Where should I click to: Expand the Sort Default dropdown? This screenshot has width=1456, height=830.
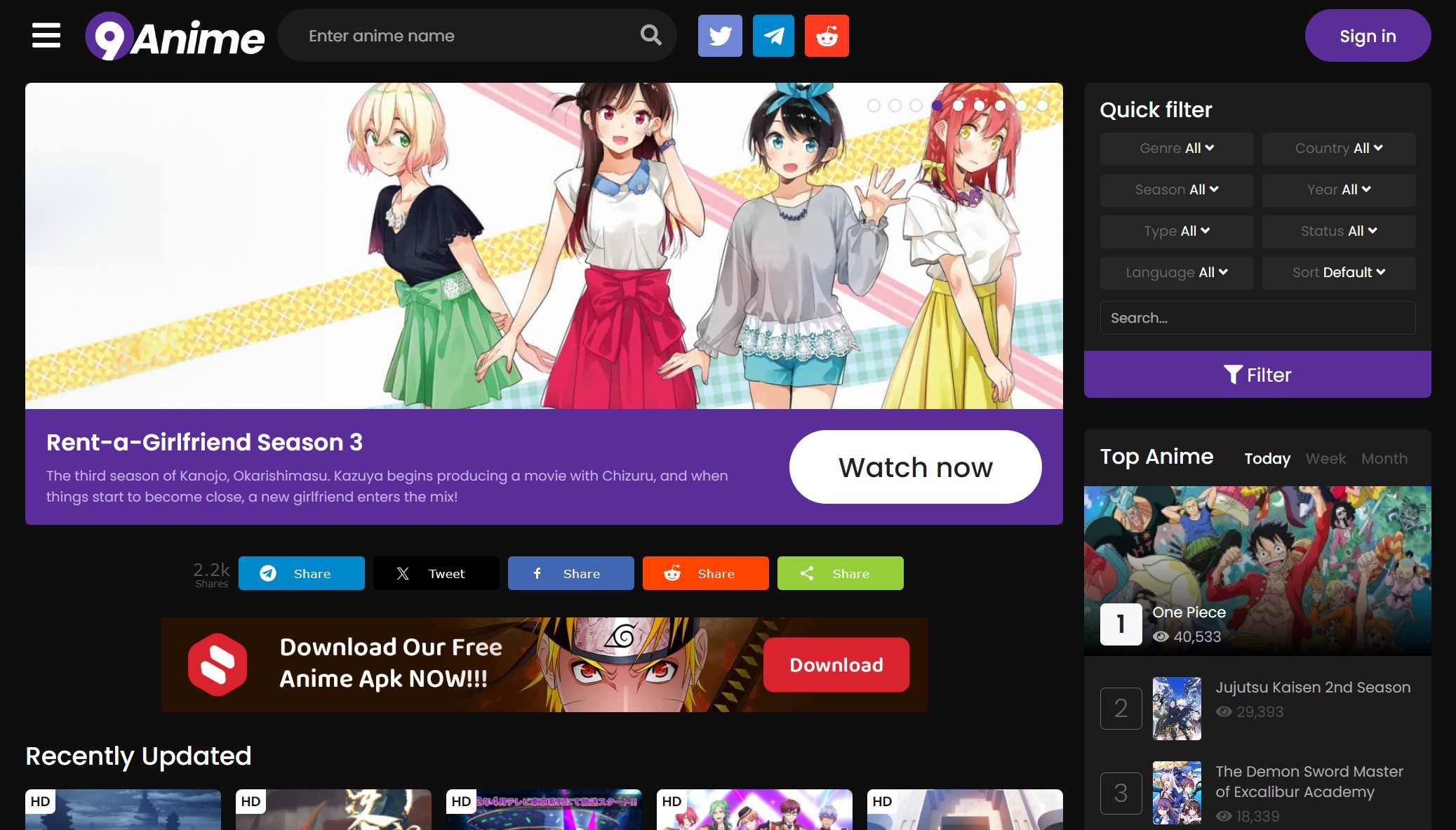[x=1338, y=272]
